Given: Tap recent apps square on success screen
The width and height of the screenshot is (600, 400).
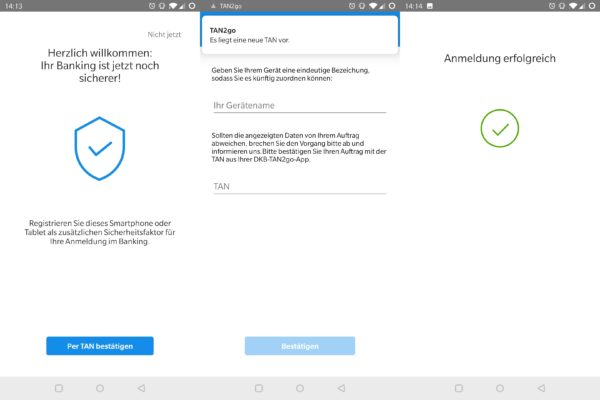Looking at the screenshot, I should point(458,387).
